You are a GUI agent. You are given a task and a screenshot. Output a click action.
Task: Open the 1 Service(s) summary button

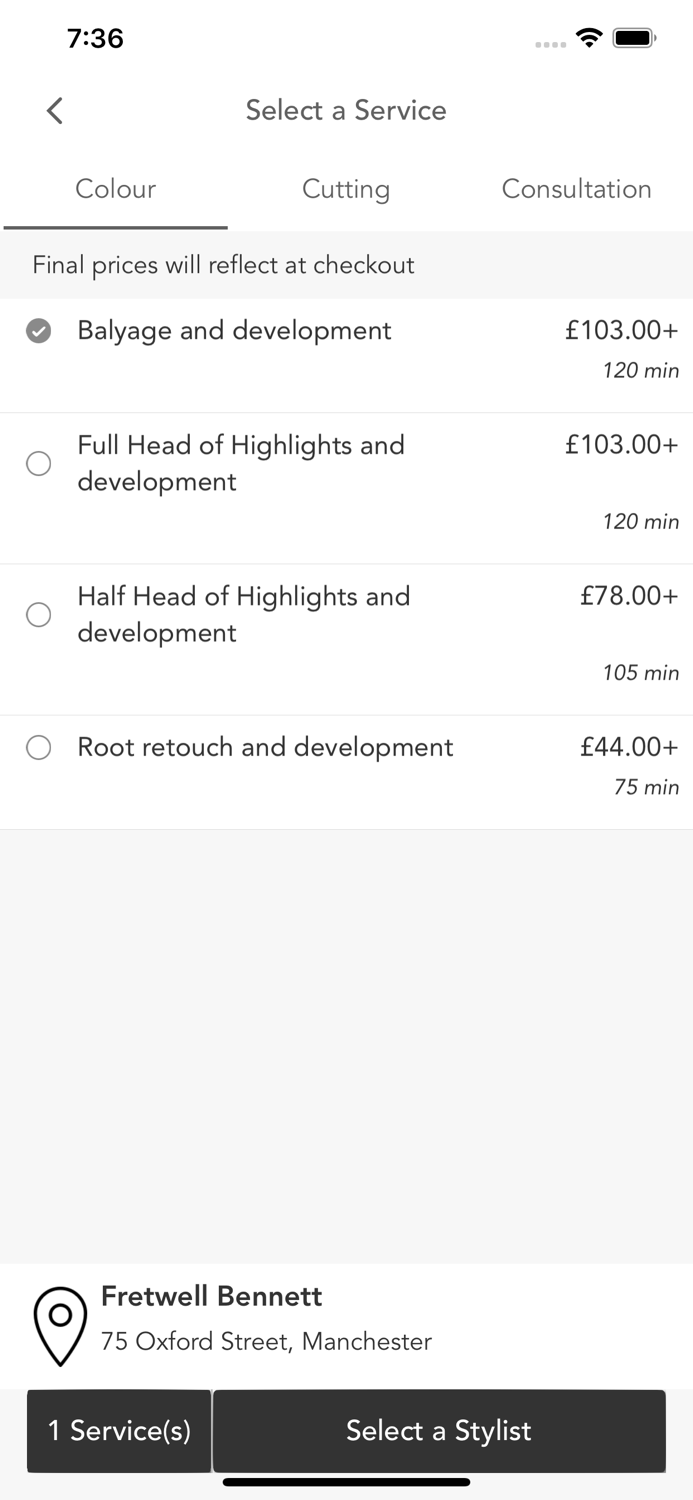pyautogui.click(x=119, y=1431)
